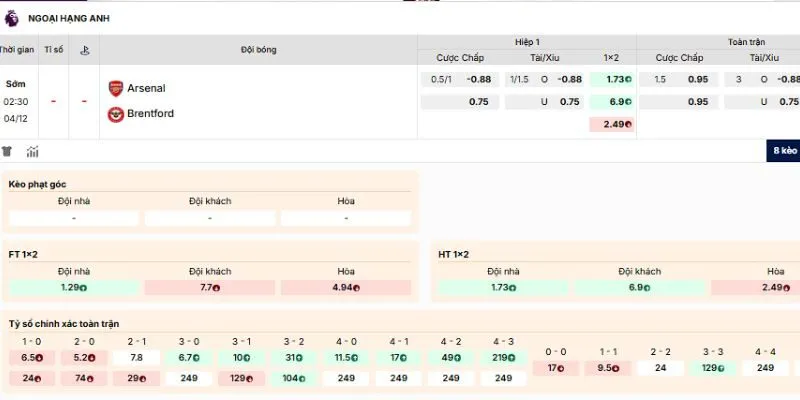The height and width of the screenshot is (400, 800).
Task: Pick FT 1×2 Đội nhà odds 1.29
Action: (x=74, y=288)
